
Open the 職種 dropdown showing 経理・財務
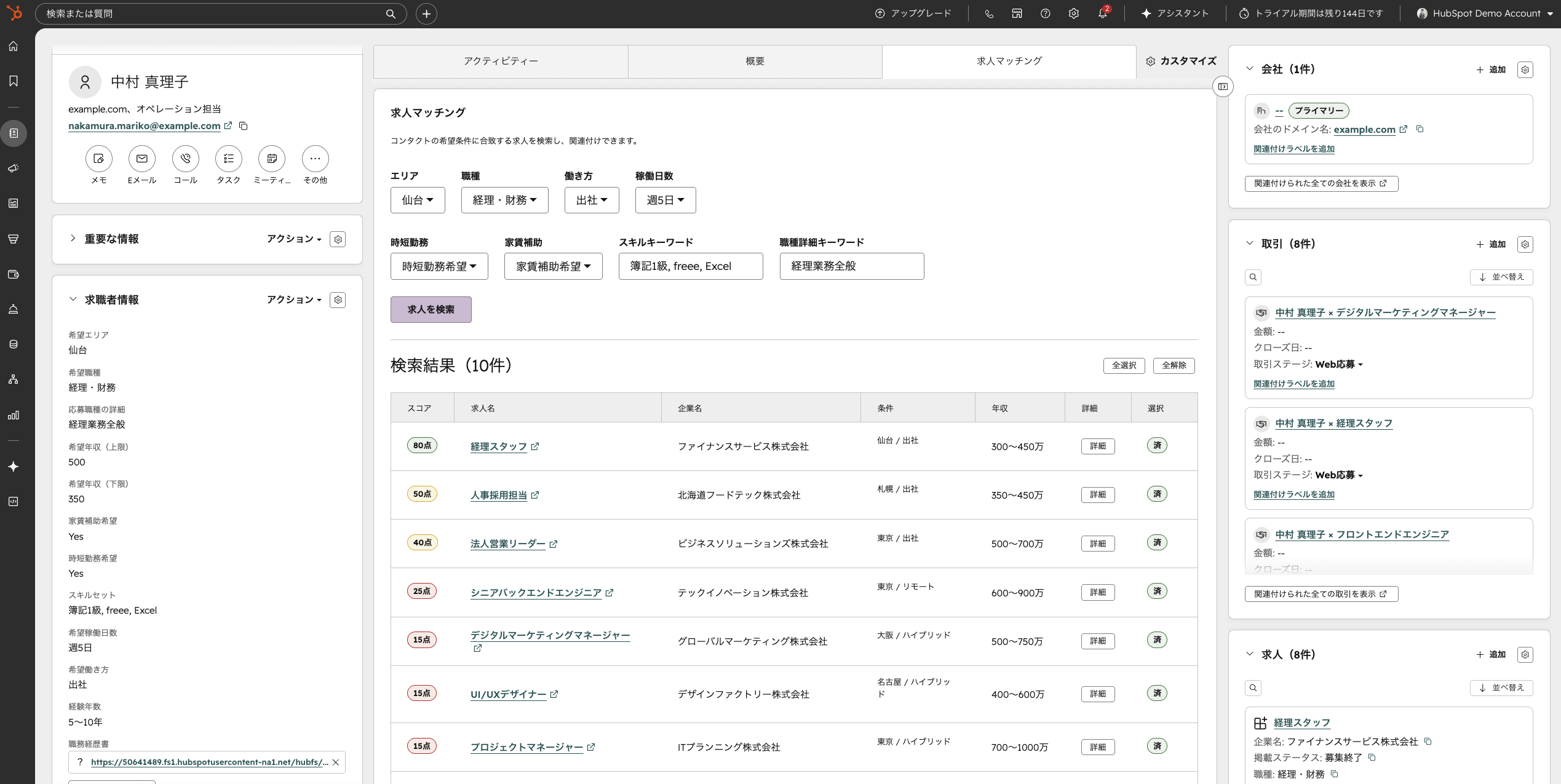pos(504,200)
